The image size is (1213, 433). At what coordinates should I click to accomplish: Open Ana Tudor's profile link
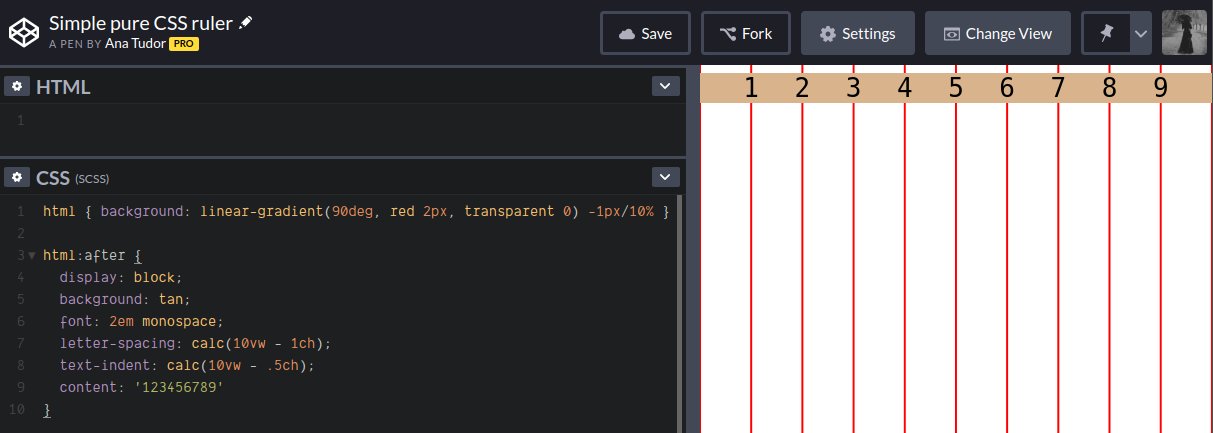[x=135, y=44]
